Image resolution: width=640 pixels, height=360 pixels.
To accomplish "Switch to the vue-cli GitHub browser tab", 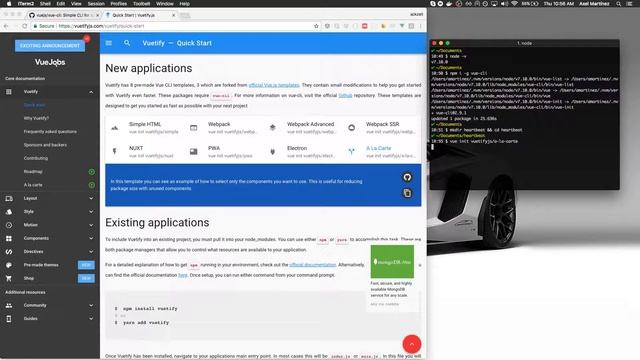I will coord(64,15).
